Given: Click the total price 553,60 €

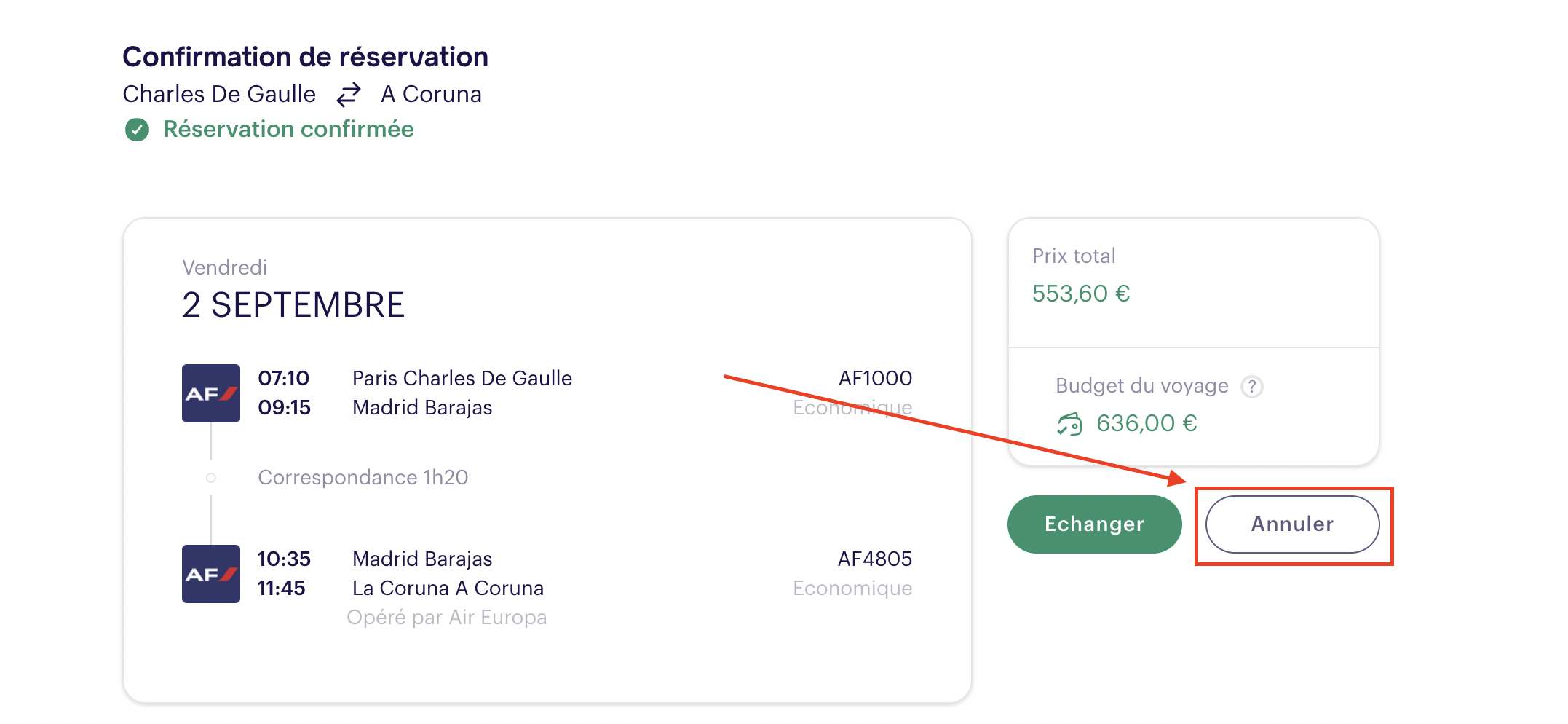Looking at the screenshot, I should pyautogui.click(x=1081, y=294).
